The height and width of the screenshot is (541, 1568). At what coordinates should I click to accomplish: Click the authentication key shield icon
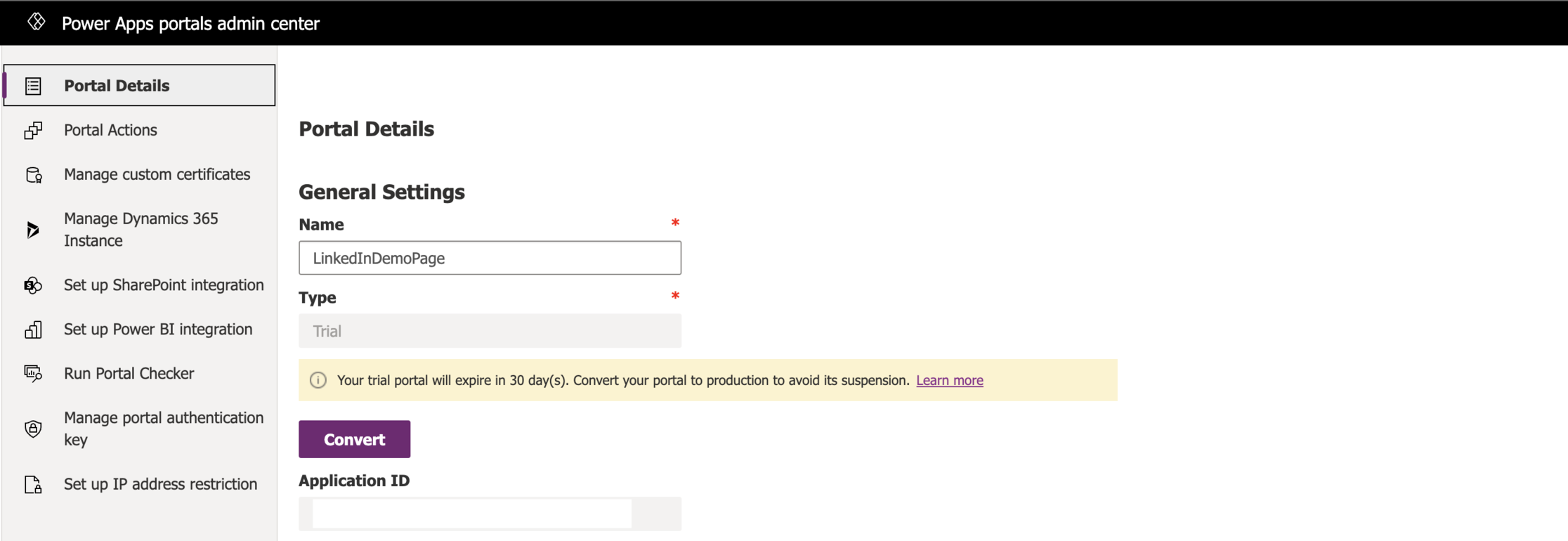tap(33, 429)
